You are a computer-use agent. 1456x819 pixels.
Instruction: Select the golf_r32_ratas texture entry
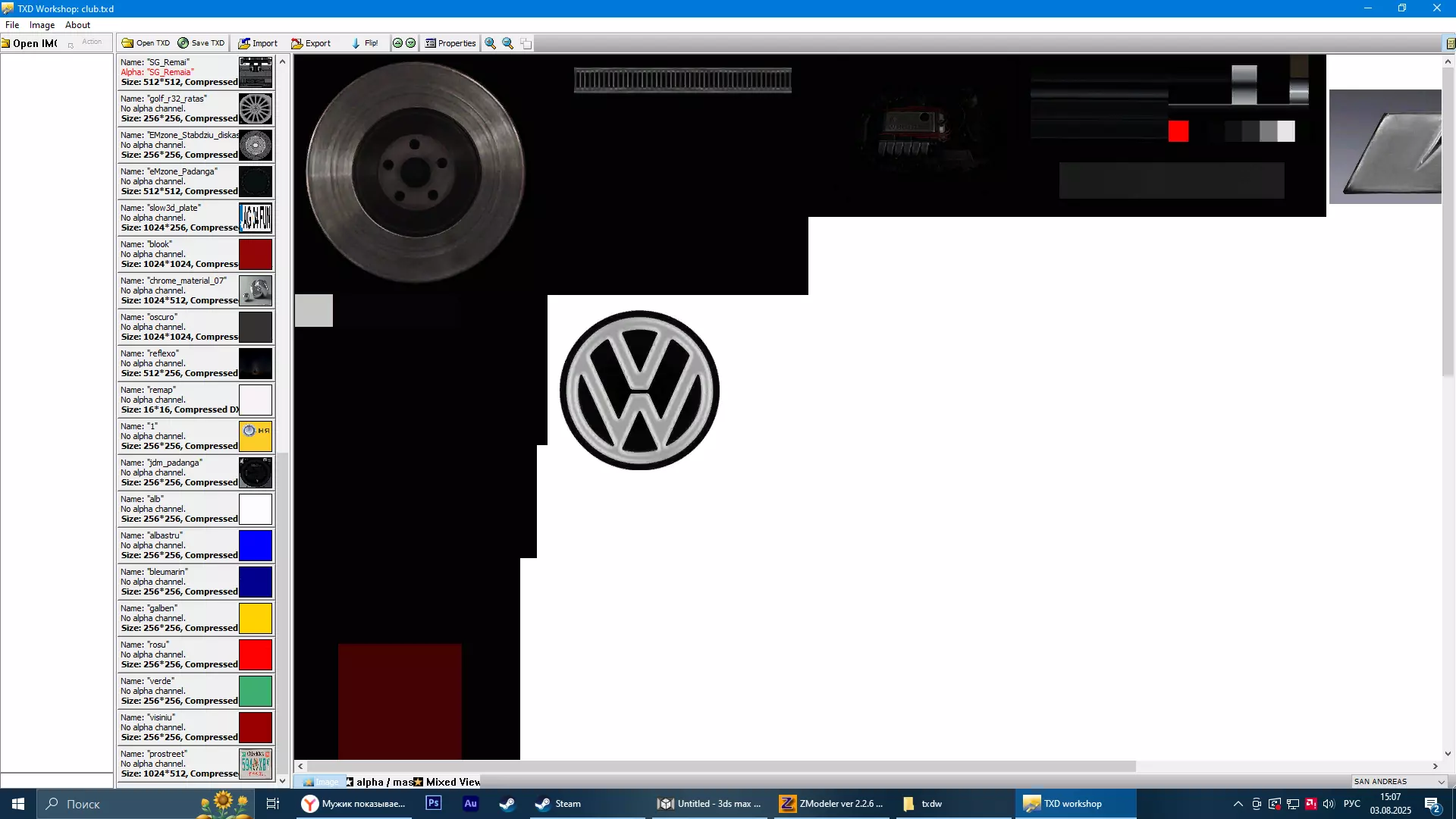point(180,108)
